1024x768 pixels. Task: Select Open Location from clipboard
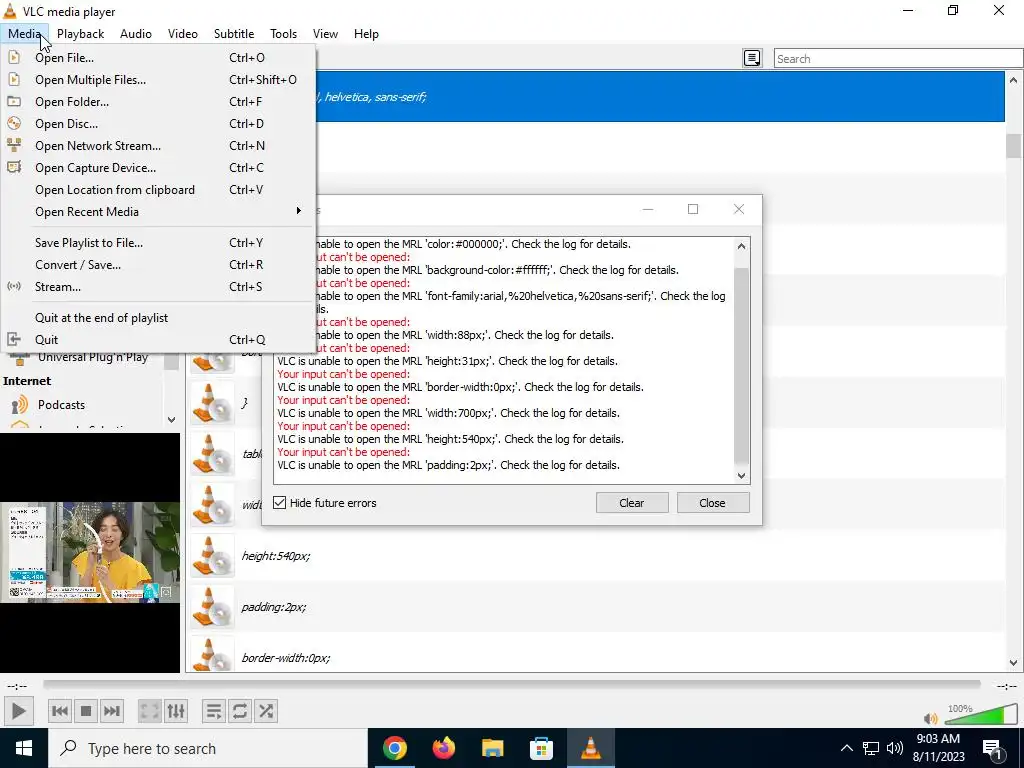tap(159, 189)
